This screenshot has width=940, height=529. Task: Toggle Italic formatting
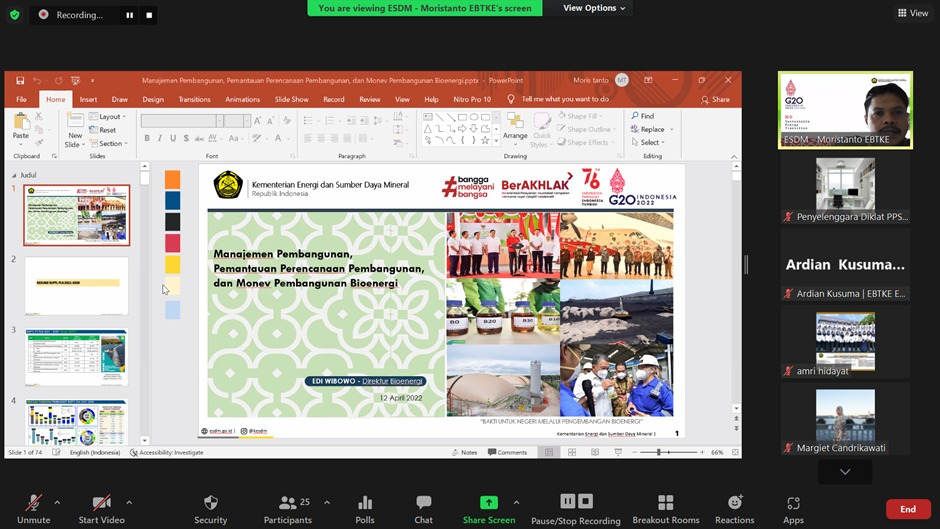pos(160,139)
